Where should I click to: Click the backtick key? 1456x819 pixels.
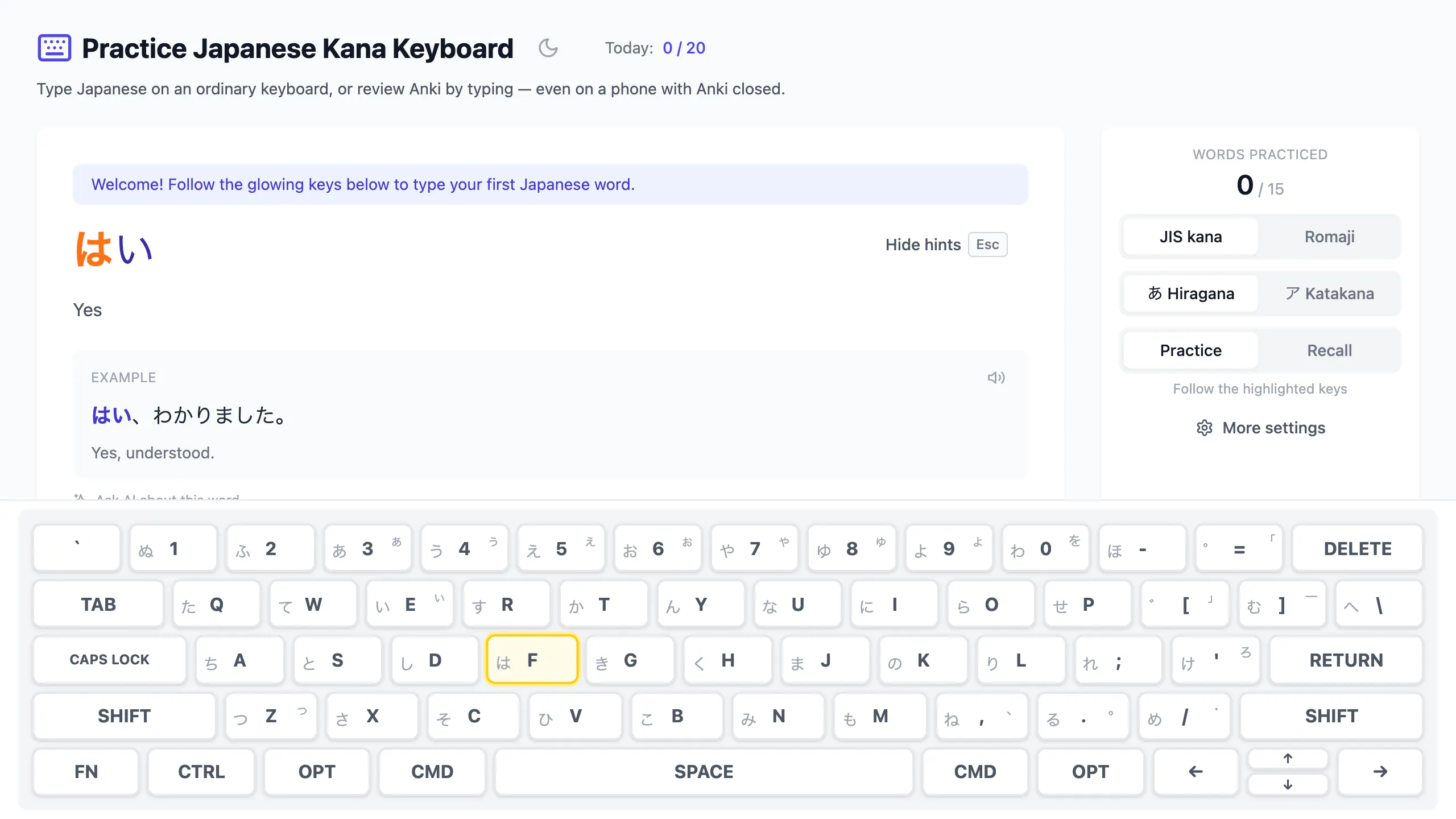coord(77,549)
